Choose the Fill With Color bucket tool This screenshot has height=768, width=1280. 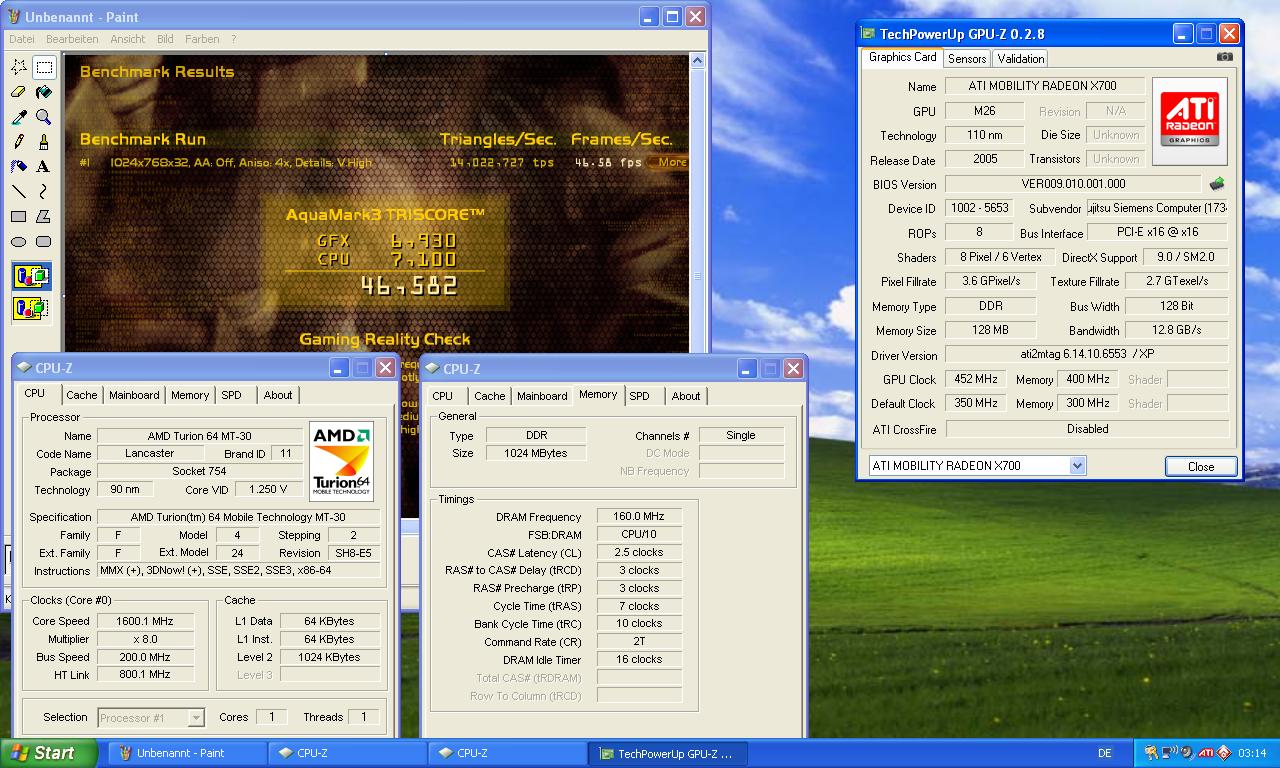(44, 93)
